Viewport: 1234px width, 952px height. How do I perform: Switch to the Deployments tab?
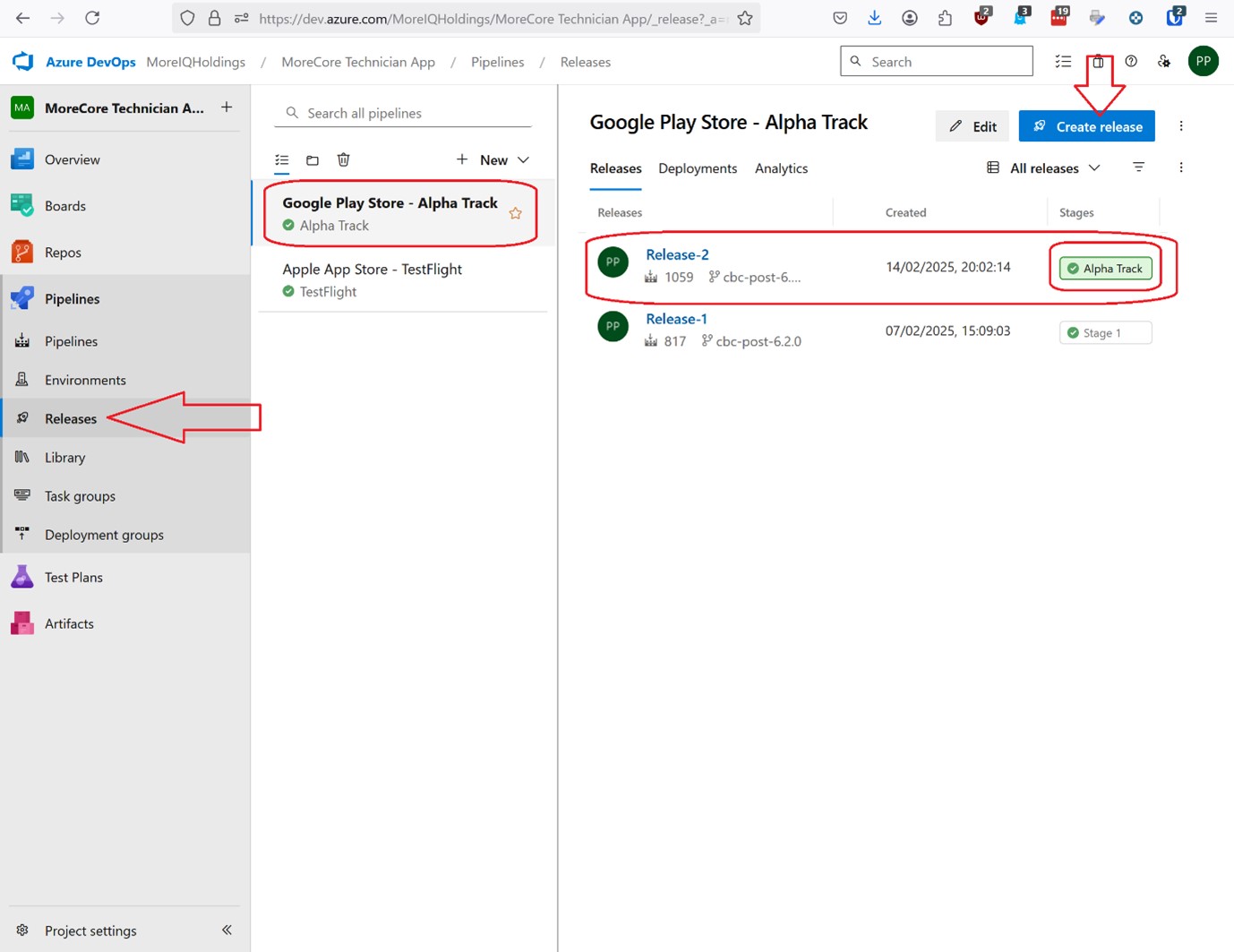[698, 168]
